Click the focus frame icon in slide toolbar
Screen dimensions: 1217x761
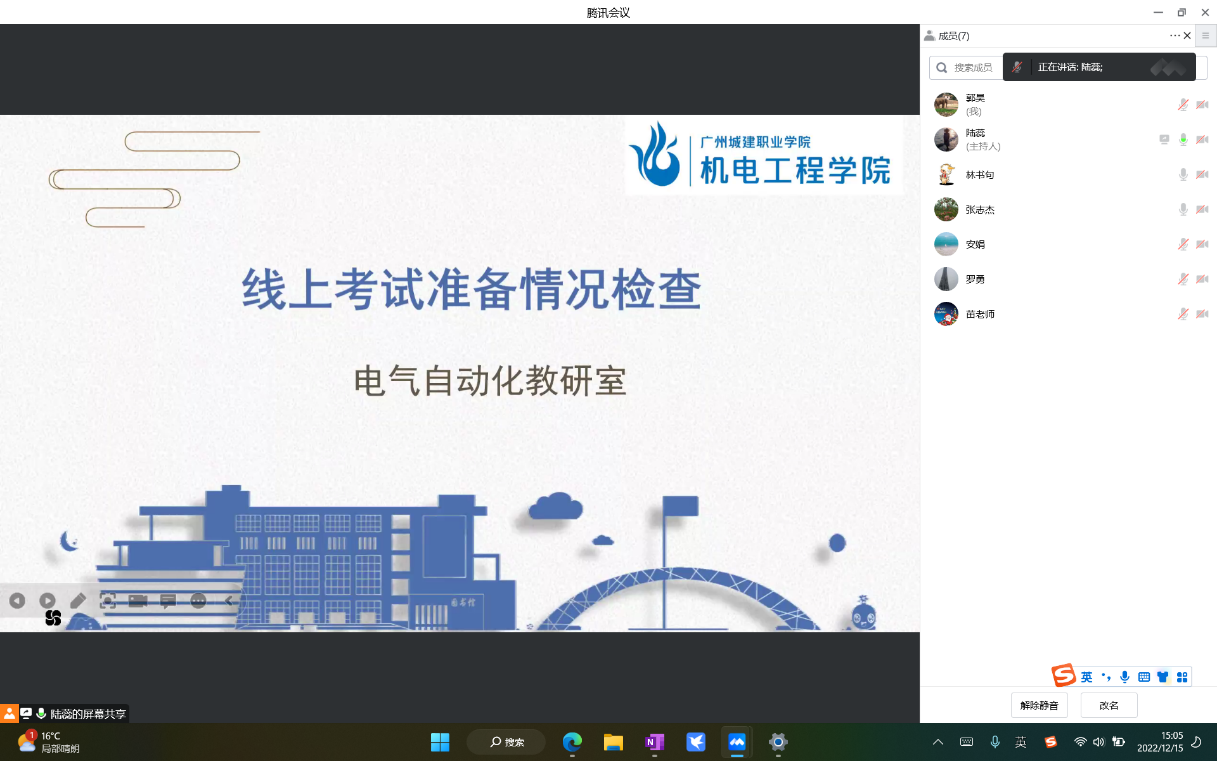coord(108,601)
